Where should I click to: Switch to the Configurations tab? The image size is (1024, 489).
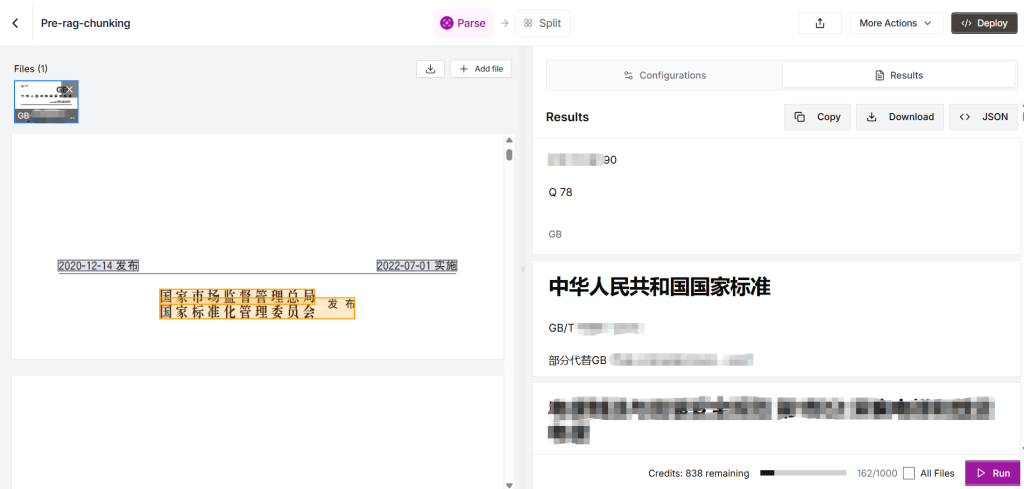[664, 75]
